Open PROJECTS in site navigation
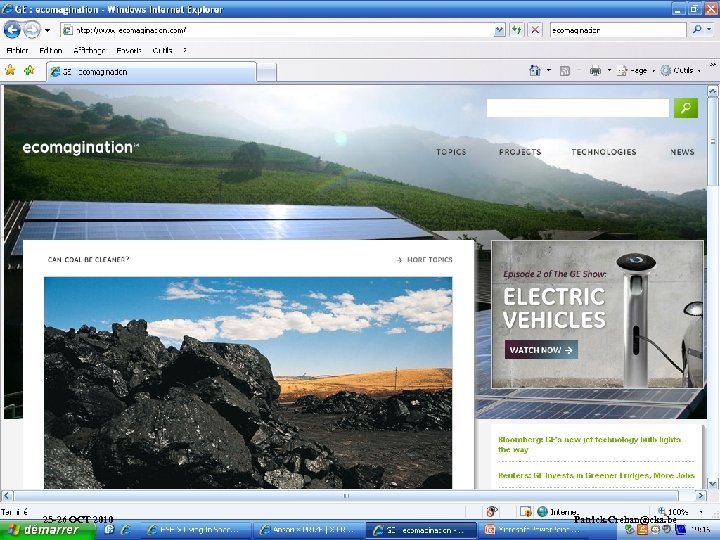 coord(520,152)
